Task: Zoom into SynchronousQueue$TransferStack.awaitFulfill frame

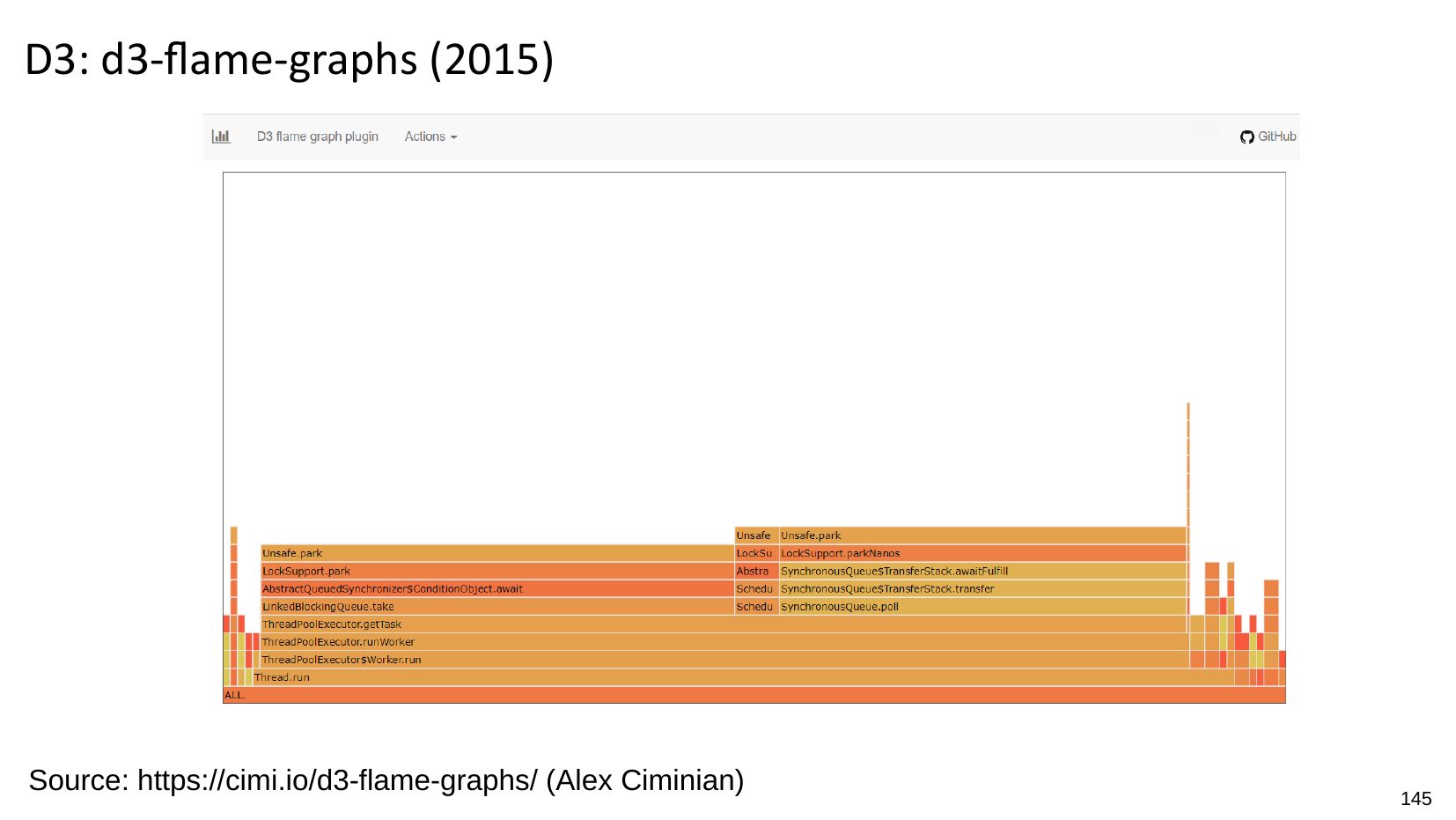Action: tap(982, 572)
